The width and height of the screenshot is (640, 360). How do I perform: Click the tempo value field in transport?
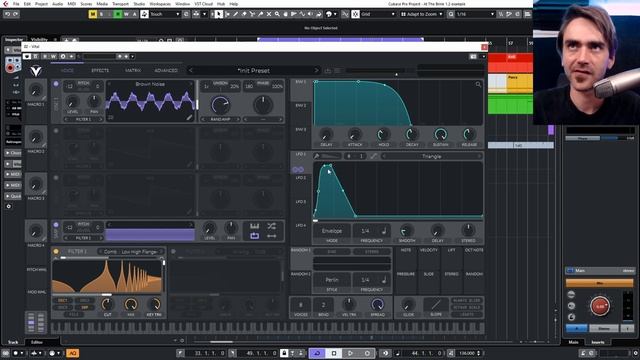pyautogui.click(x=467, y=353)
